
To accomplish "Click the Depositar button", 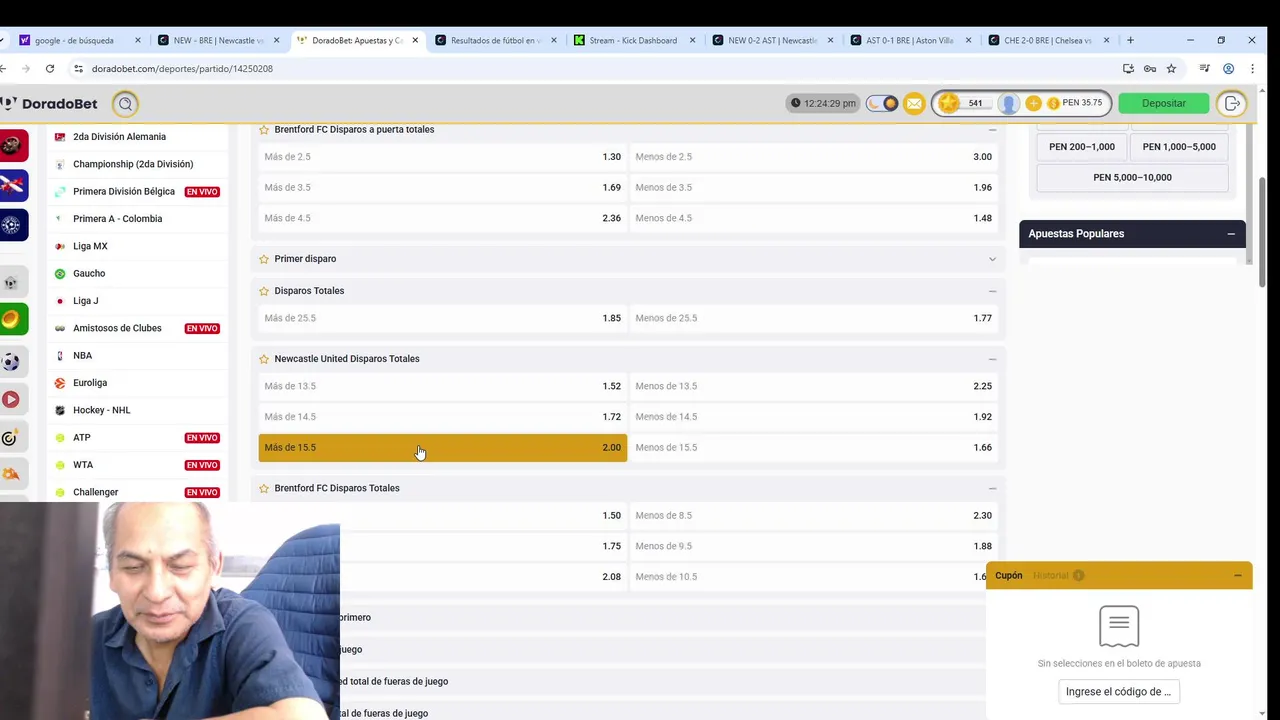I will (1164, 103).
